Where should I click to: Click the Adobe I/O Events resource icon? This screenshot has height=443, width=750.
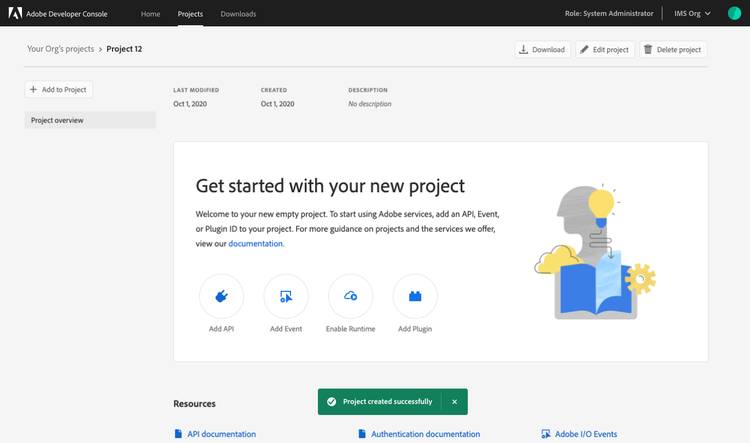[x=545, y=434]
